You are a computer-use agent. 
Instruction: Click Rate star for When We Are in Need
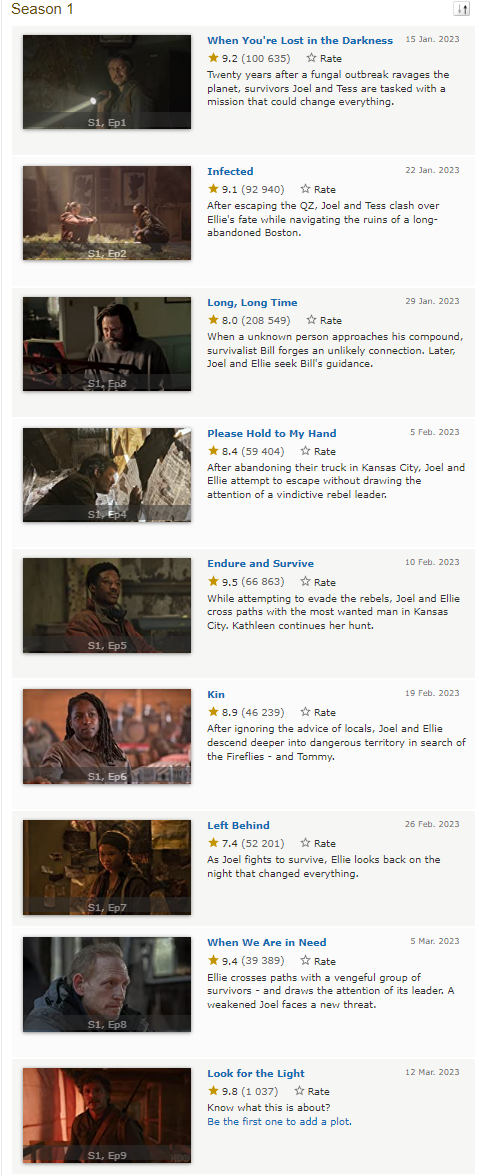pos(306,960)
